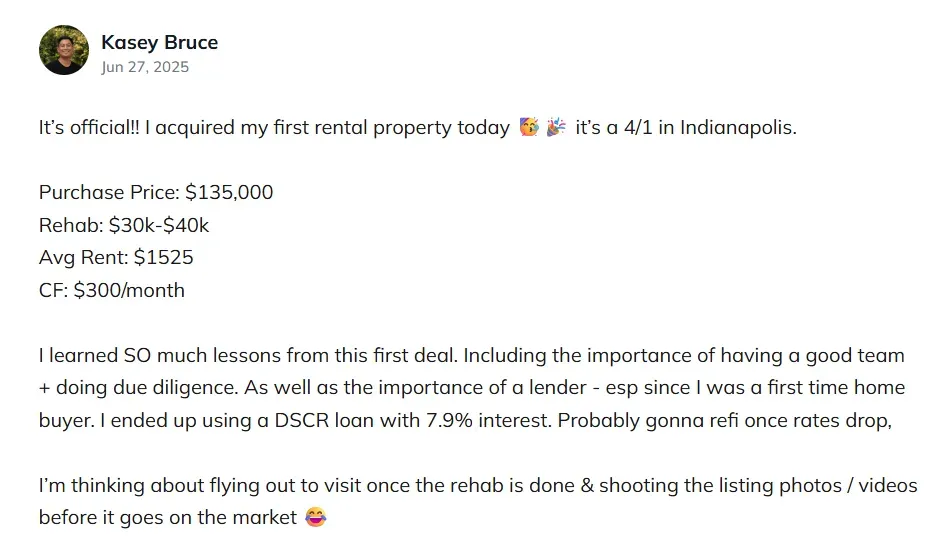Click the laughing emoji at post end
Image resolution: width=942 pixels, height=537 pixels.
coord(315,517)
